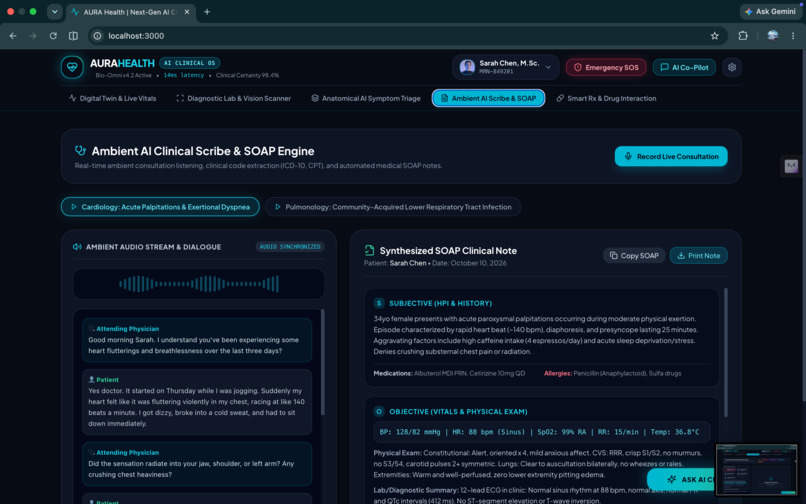Click the S badge of Subjective section
Screen dimensions: 806x504
point(379,303)
